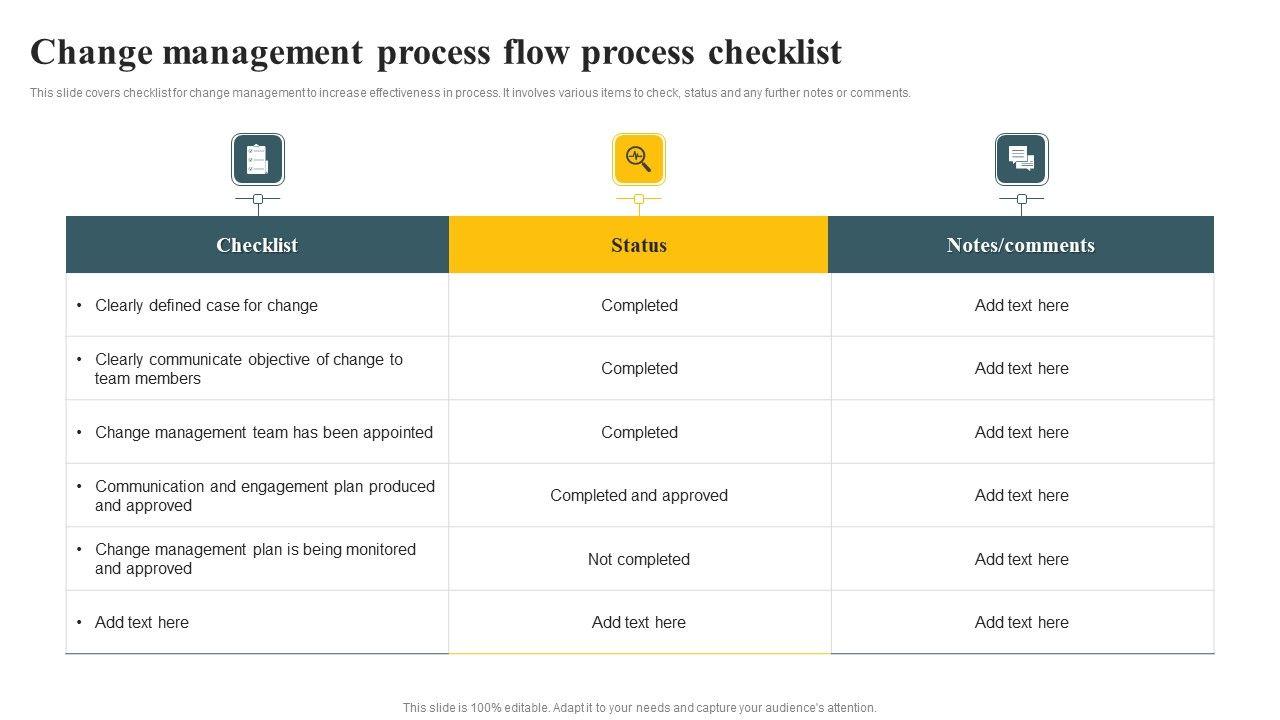This screenshot has height=720, width=1280.
Task: Click Notes placeholder beside 'Not completed'
Action: (1021, 559)
